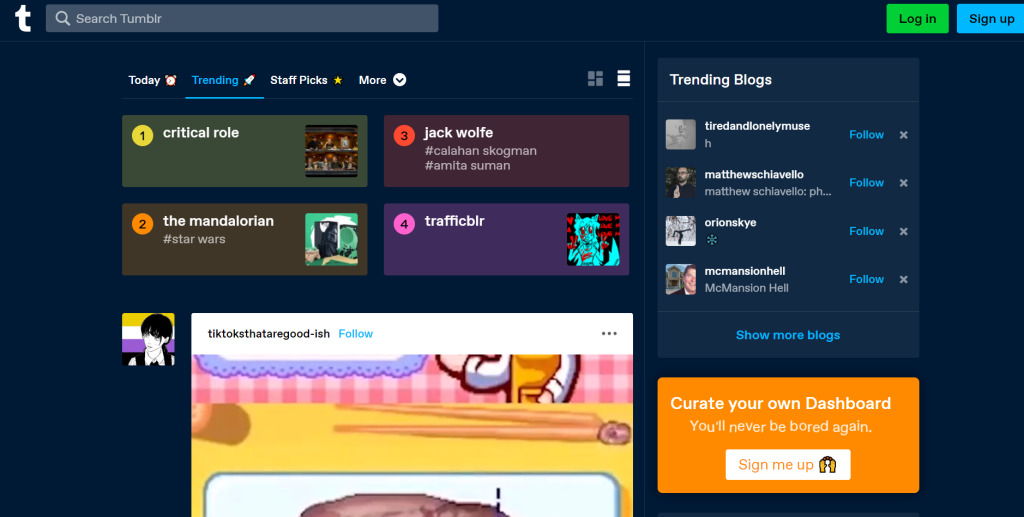Open mcmansionhell blog avatar
Viewport: 1024px width, 517px height.
point(680,279)
